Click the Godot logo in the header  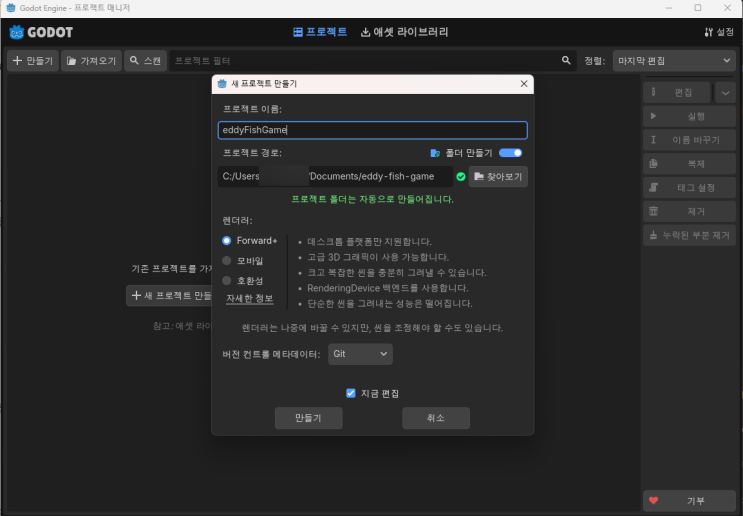[41, 32]
